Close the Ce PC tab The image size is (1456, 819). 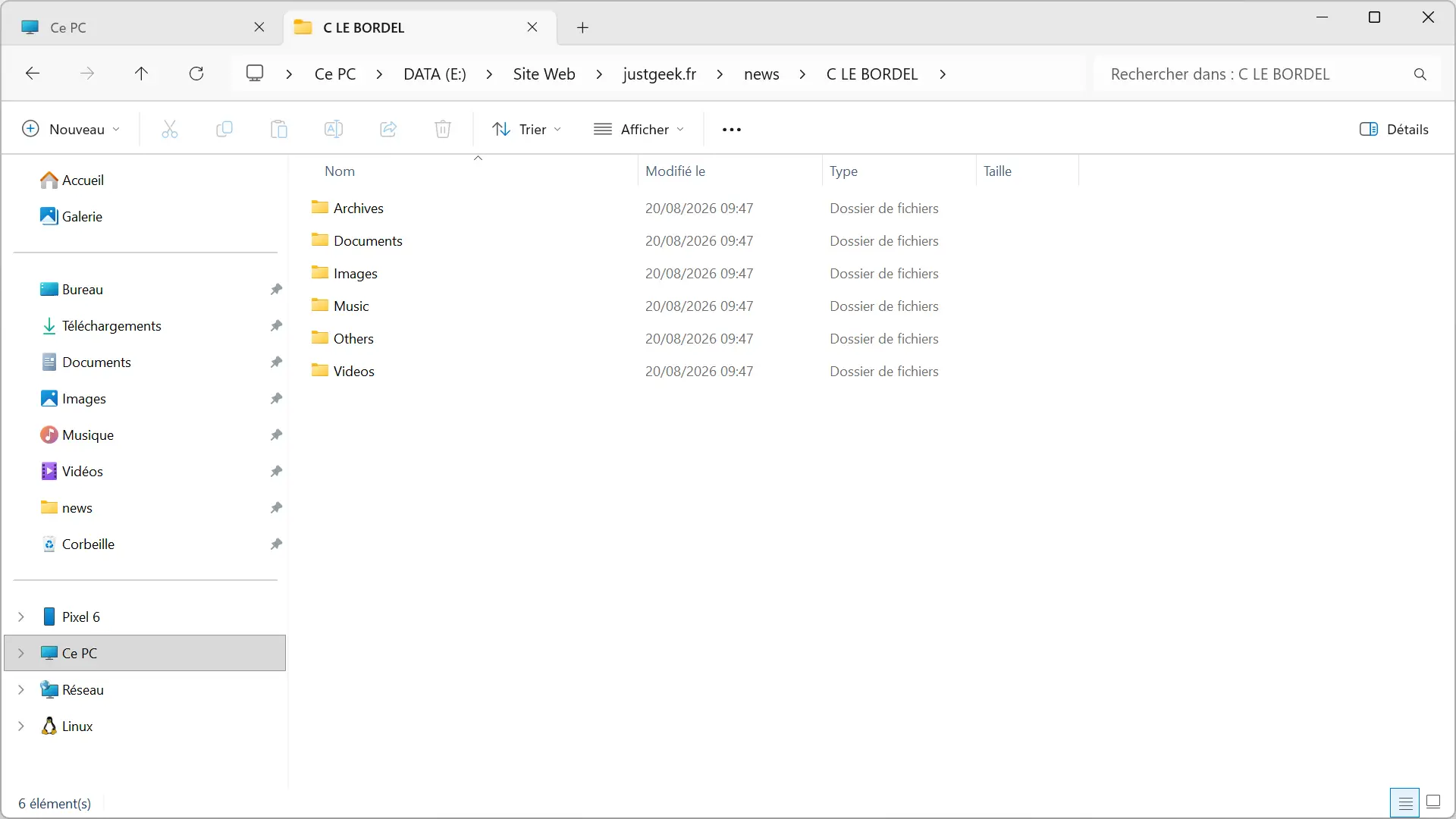click(x=259, y=27)
